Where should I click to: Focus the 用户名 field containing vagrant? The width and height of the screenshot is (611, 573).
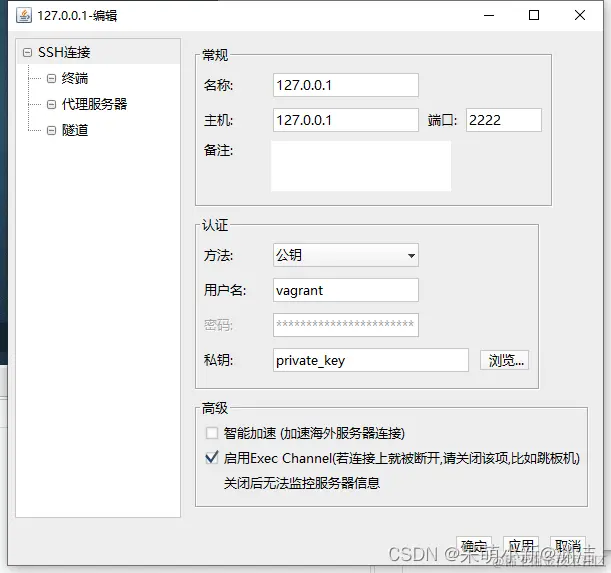point(346,290)
